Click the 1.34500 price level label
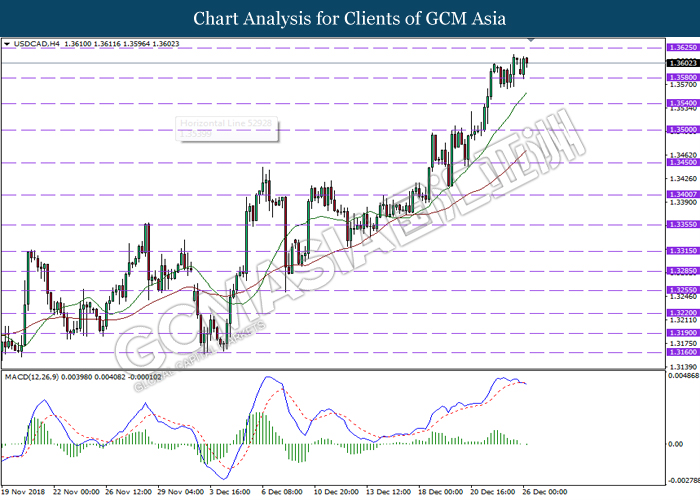The width and height of the screenshot is (700, 500). (x=683, y=162)
